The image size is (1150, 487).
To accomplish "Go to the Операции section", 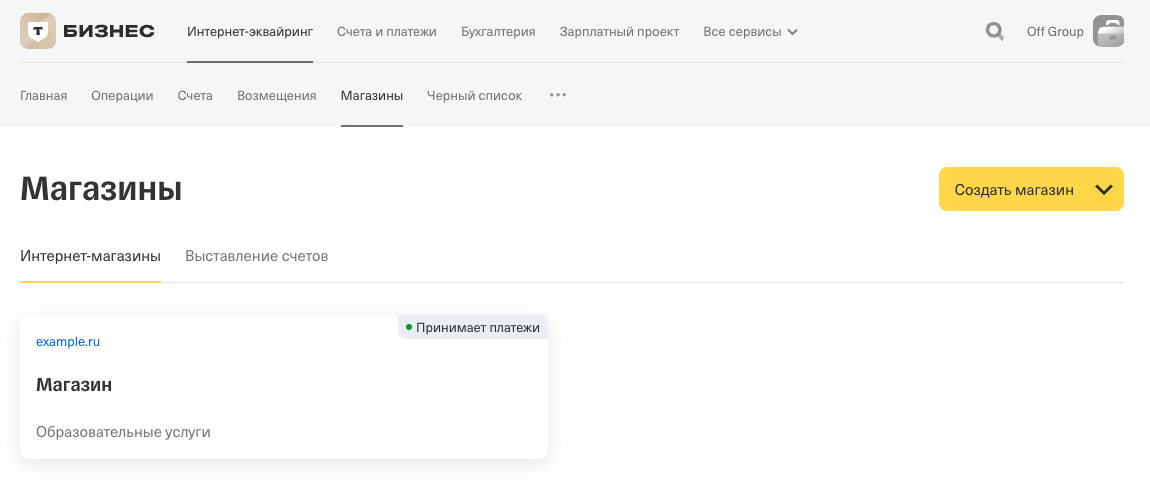I will point(122,95).
